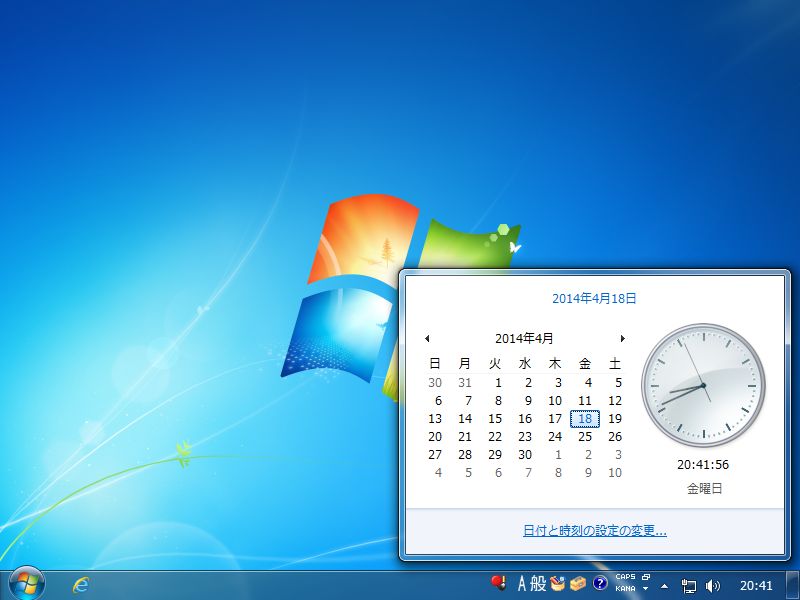Screen dimensions: 800x600
Task: Select highlighted date 18 in calendar
Action: 585,419
